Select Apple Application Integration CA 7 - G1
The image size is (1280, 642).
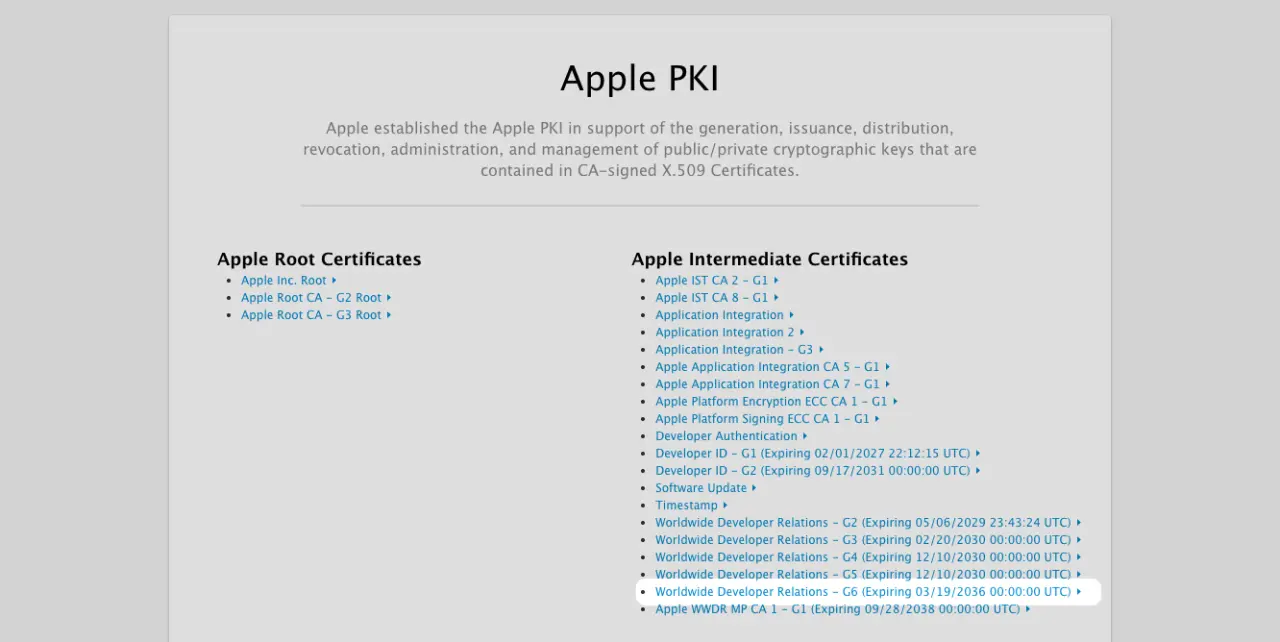(773, 384)
